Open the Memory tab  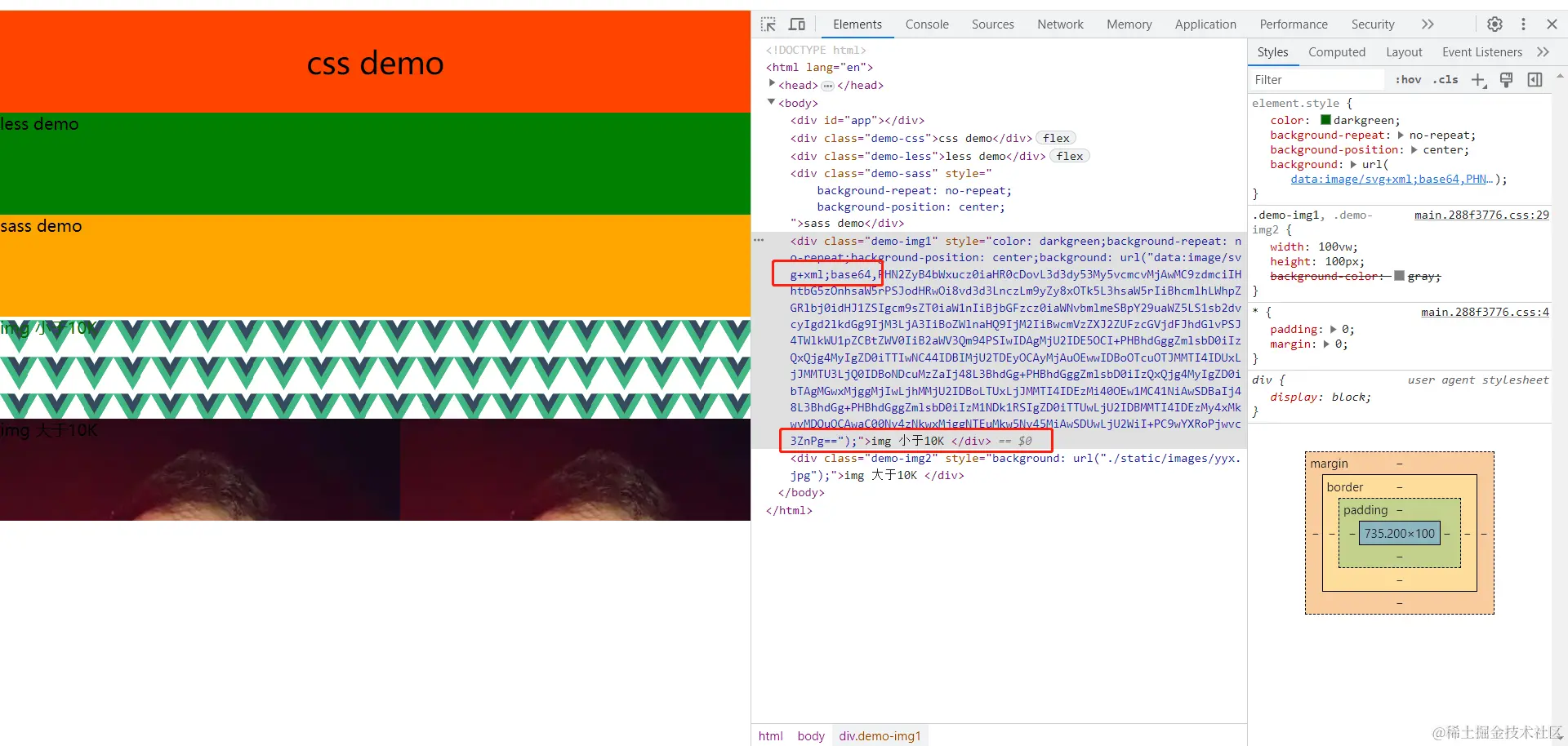coord(1129,24)
